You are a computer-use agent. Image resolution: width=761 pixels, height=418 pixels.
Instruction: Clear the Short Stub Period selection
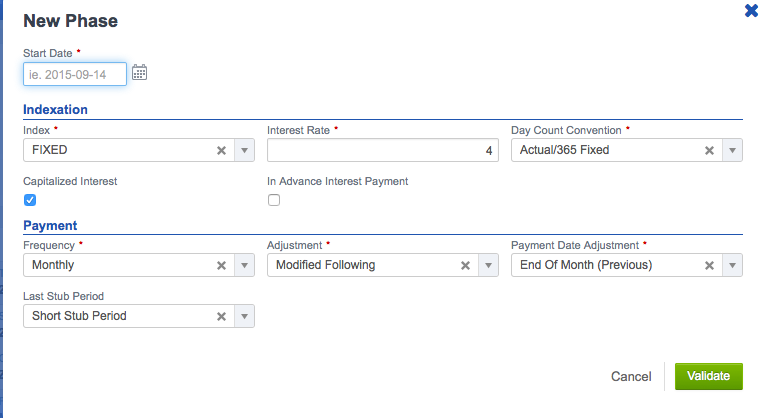(221, 317)
